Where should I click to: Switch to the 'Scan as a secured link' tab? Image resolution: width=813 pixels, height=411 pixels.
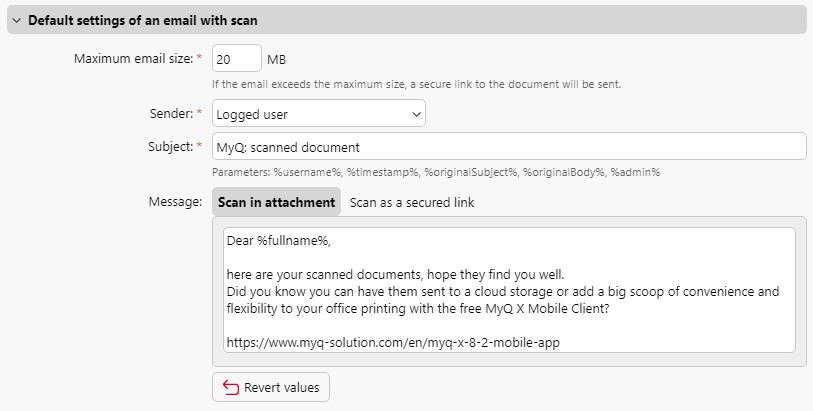[412, 202]
